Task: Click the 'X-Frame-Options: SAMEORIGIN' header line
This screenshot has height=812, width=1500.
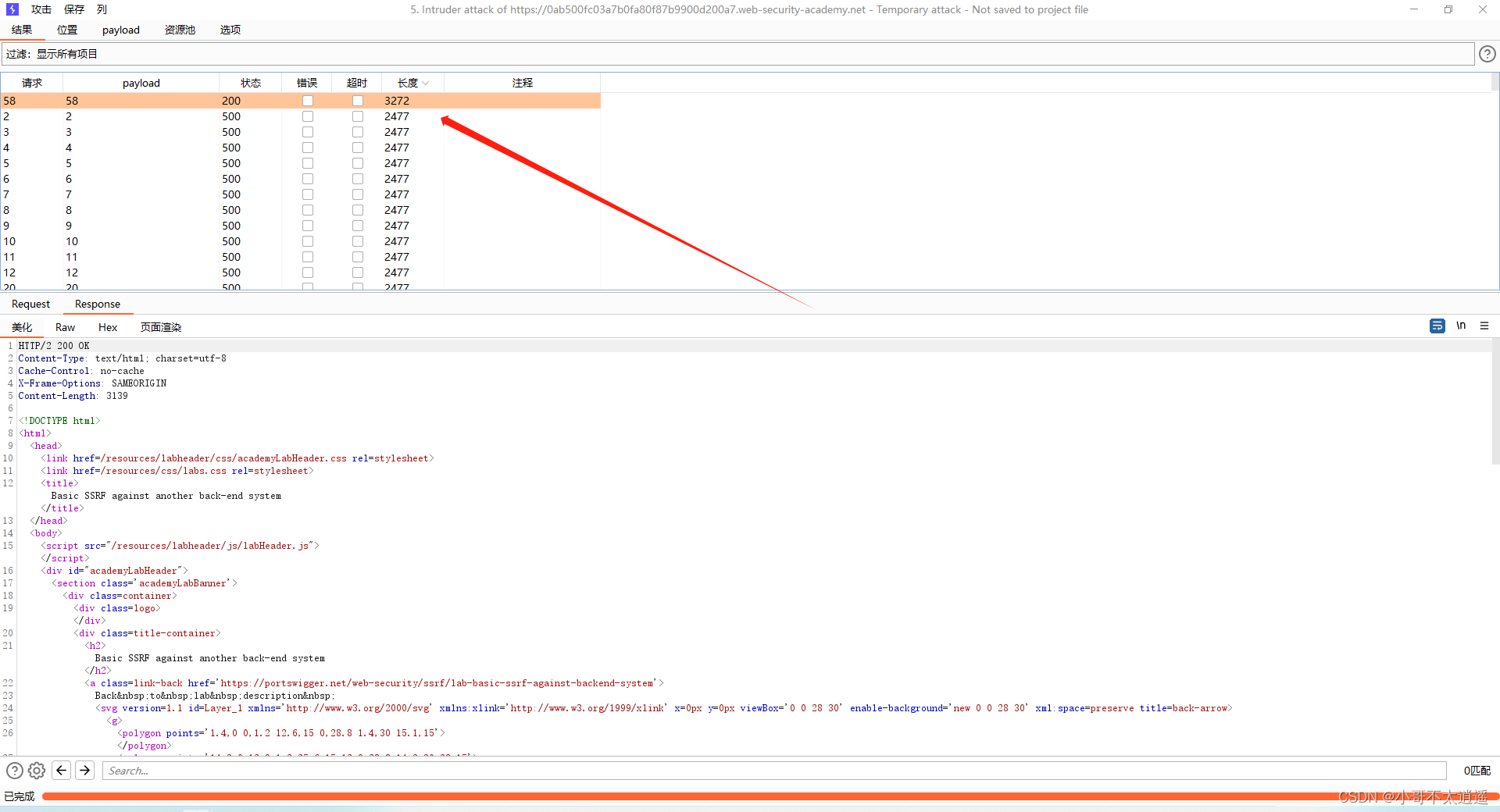Action: coord(92,383)
